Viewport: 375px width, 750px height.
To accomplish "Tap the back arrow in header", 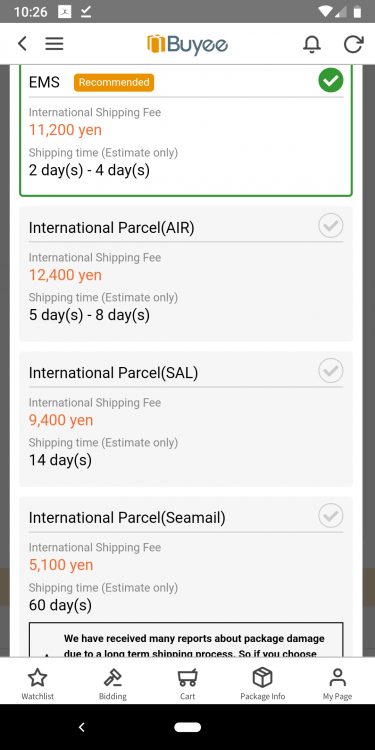I will (x=22, y=44).
